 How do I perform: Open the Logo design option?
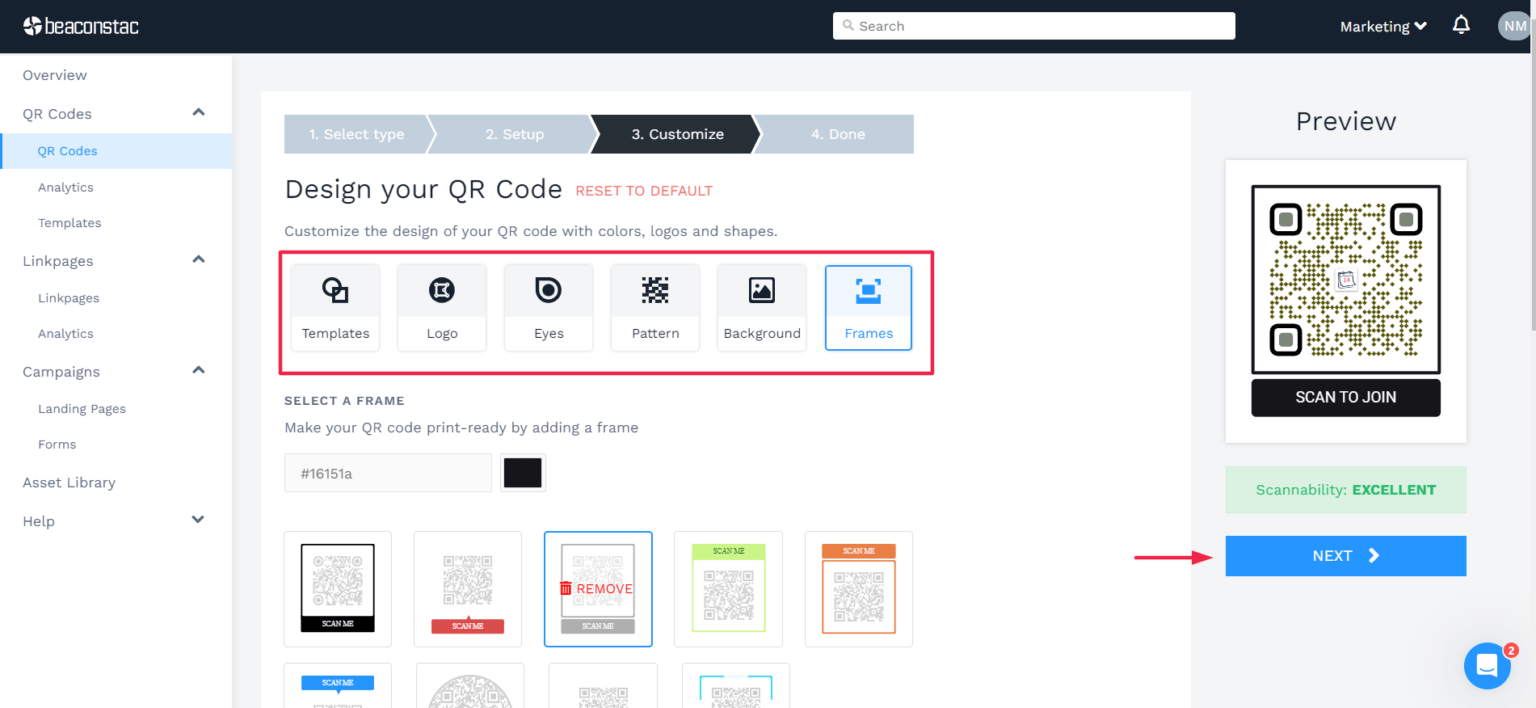tap(442, 307)
